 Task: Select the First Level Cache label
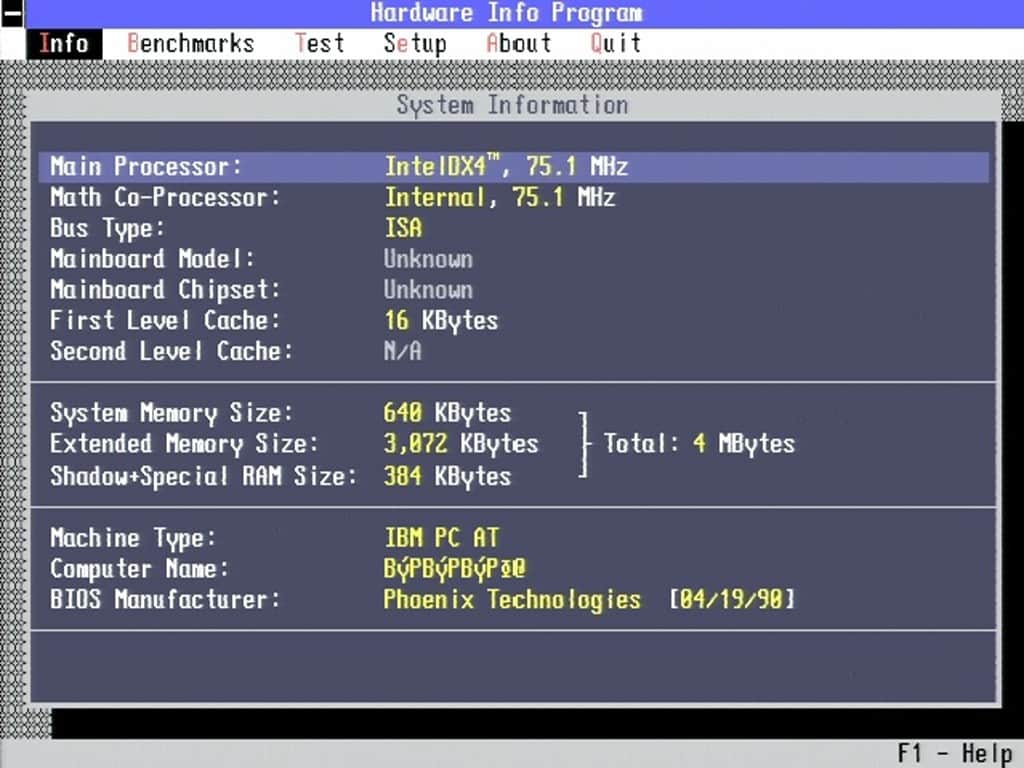(165, 320)
